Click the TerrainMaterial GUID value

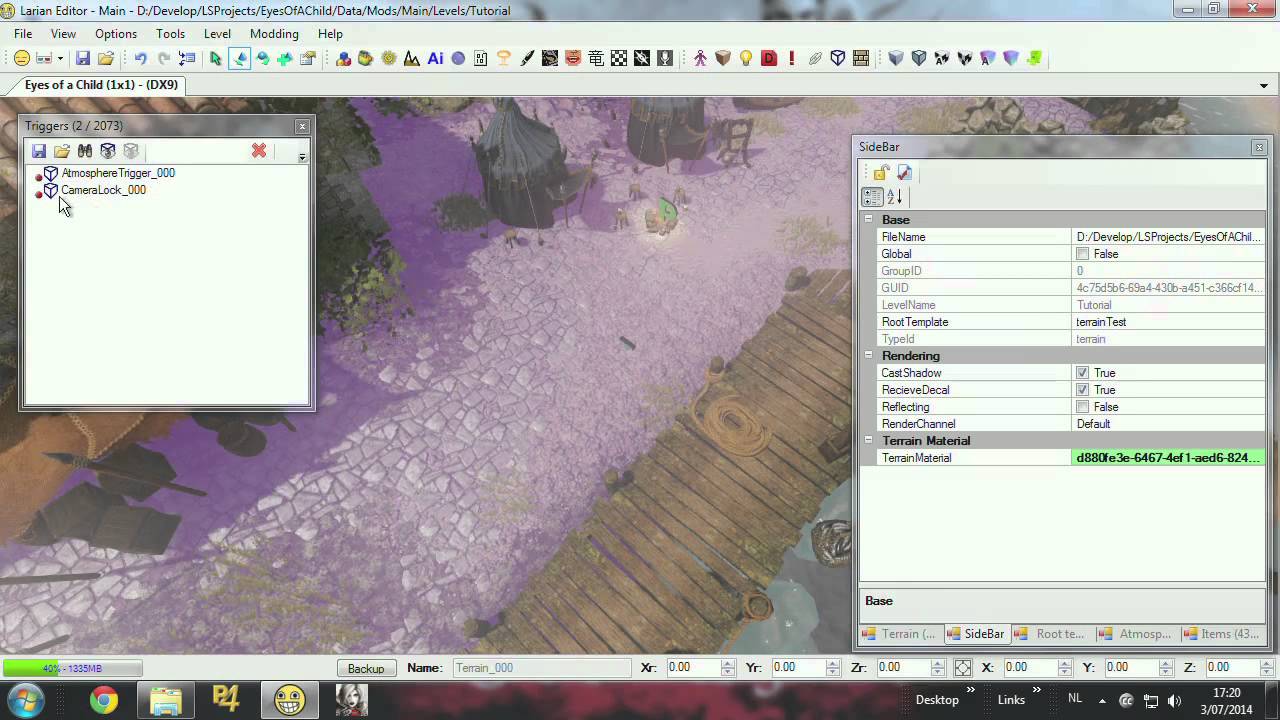[x=1167, y=458]
